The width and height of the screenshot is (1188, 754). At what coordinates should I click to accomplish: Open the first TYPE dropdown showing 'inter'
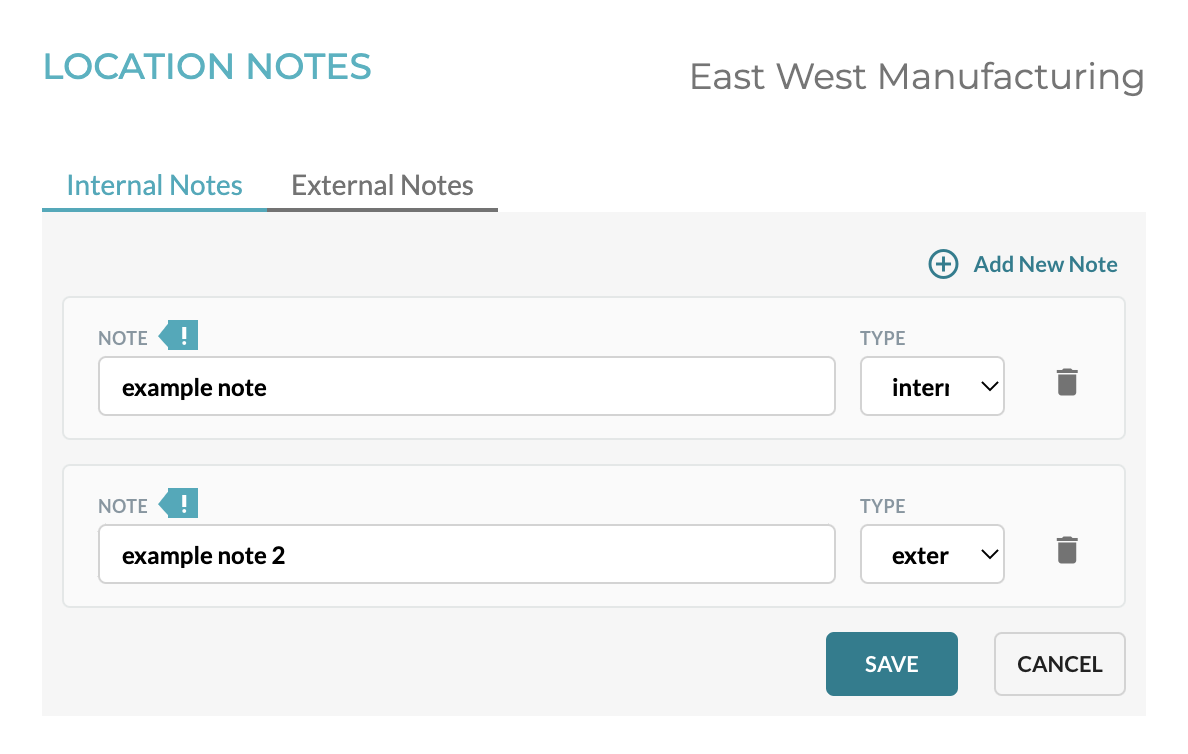tap(932, 386)
